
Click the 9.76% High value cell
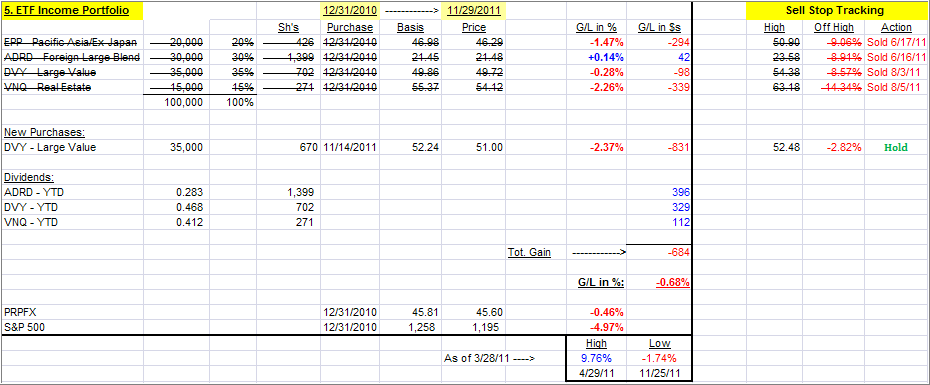pyautogui.click(x=596, y=358)
